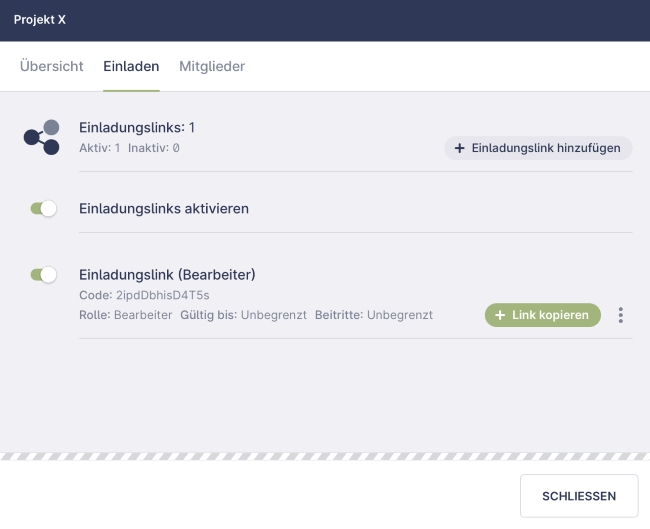Disable the Einladungslinks aktivieren switch
This screenshot has height=529, width=650.
[43, 209]
